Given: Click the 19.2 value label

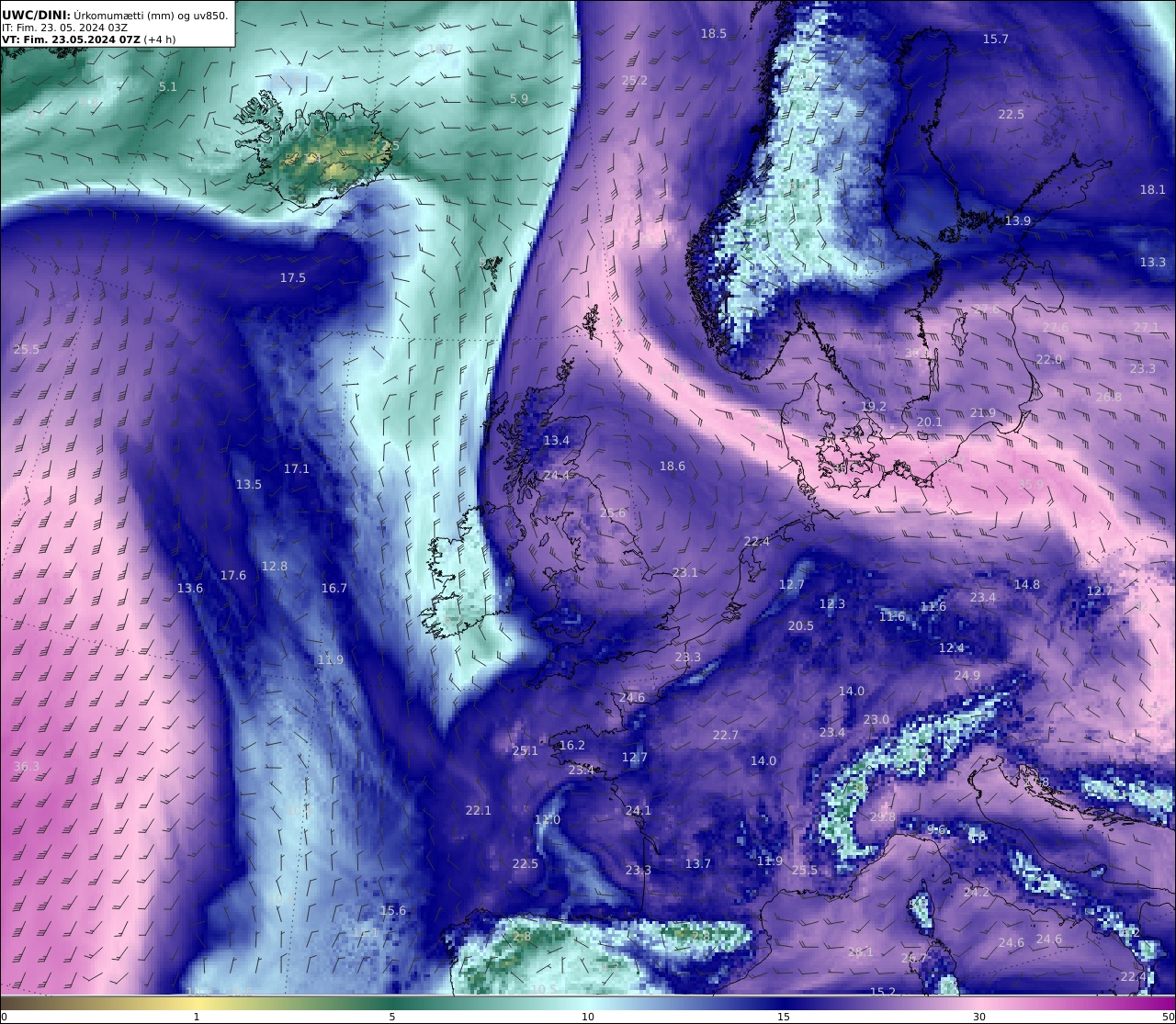Looking at the screenshot, I should (x=874, y=406).
